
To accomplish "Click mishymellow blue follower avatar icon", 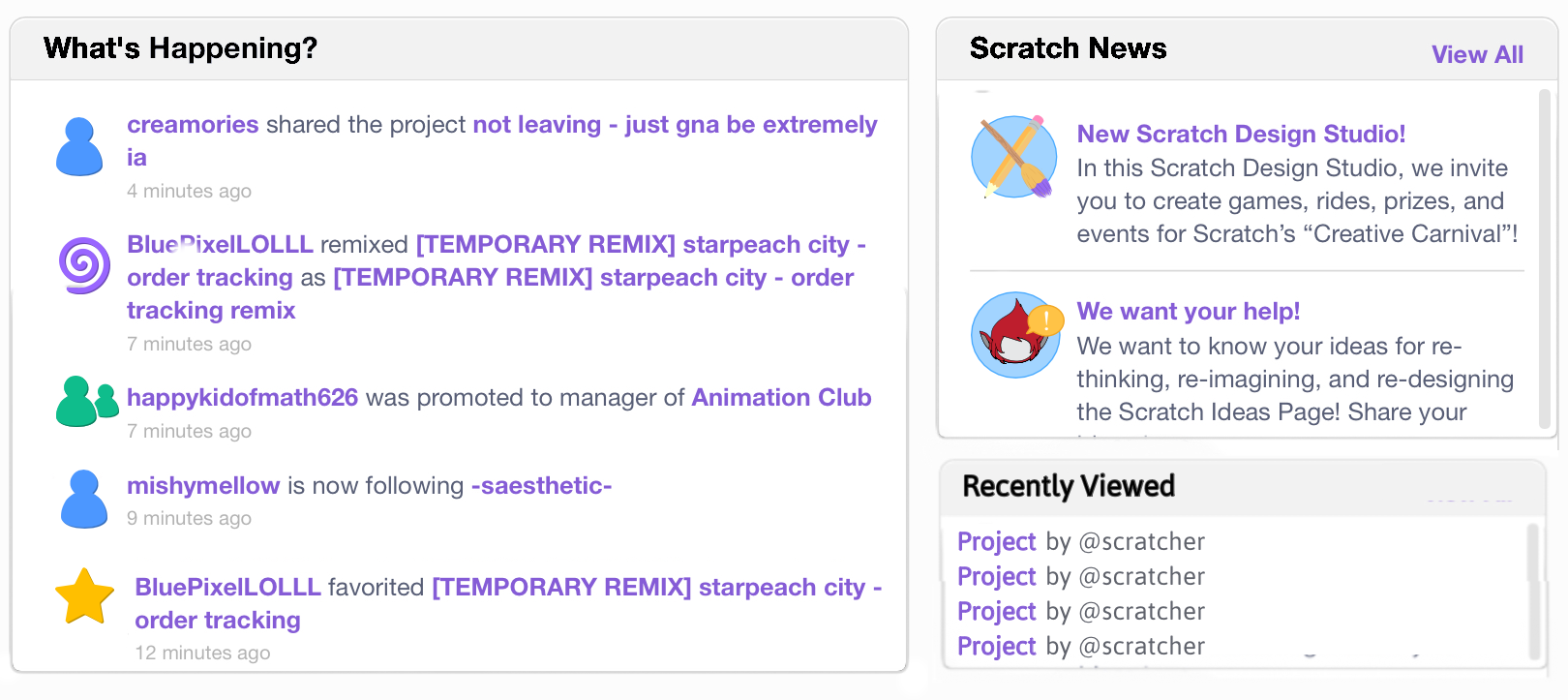I will 84,500.
